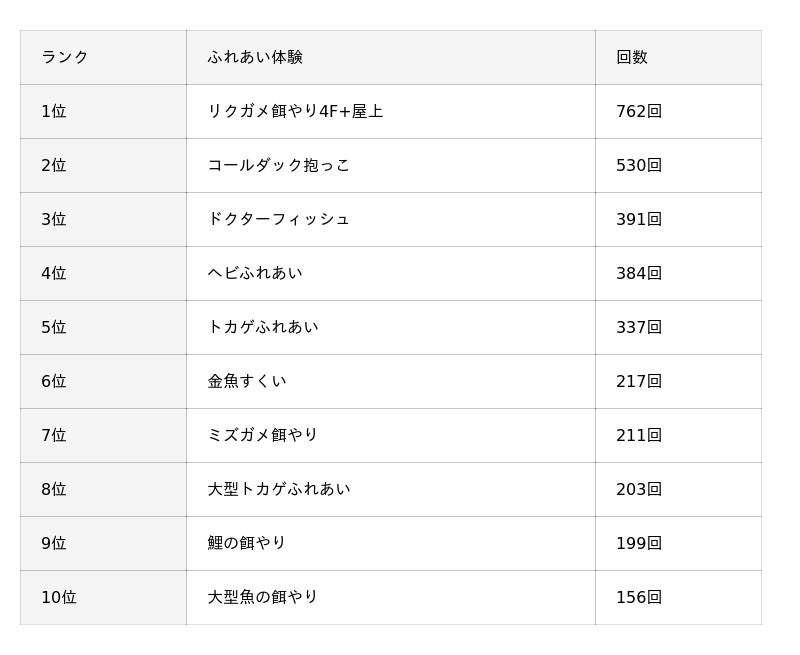The image size is (800, 655).
Task: Click the 金魚すくい entry
Action: (x=247, y=381)
